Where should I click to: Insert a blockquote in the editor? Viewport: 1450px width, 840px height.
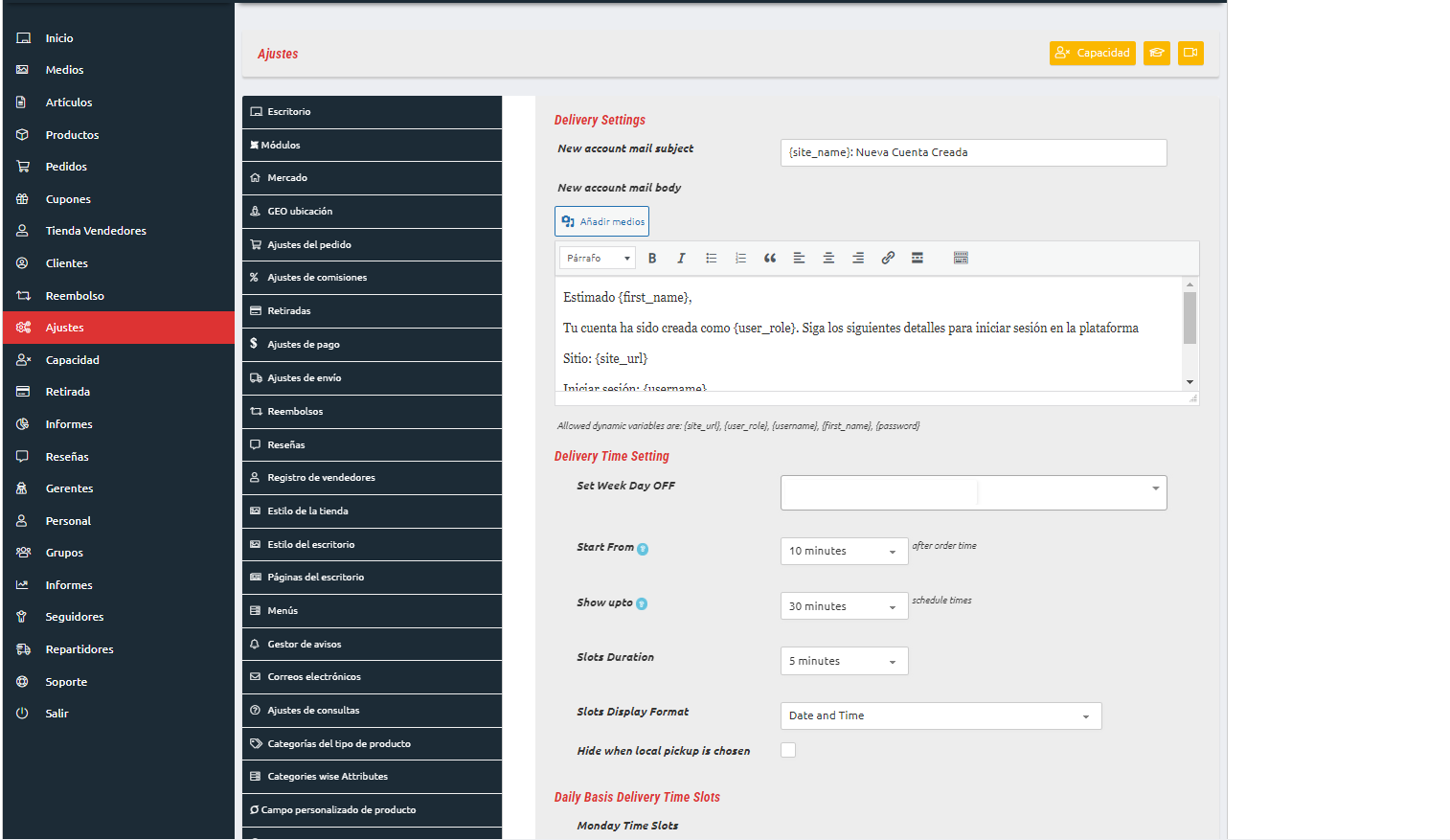tap(769, 259)
